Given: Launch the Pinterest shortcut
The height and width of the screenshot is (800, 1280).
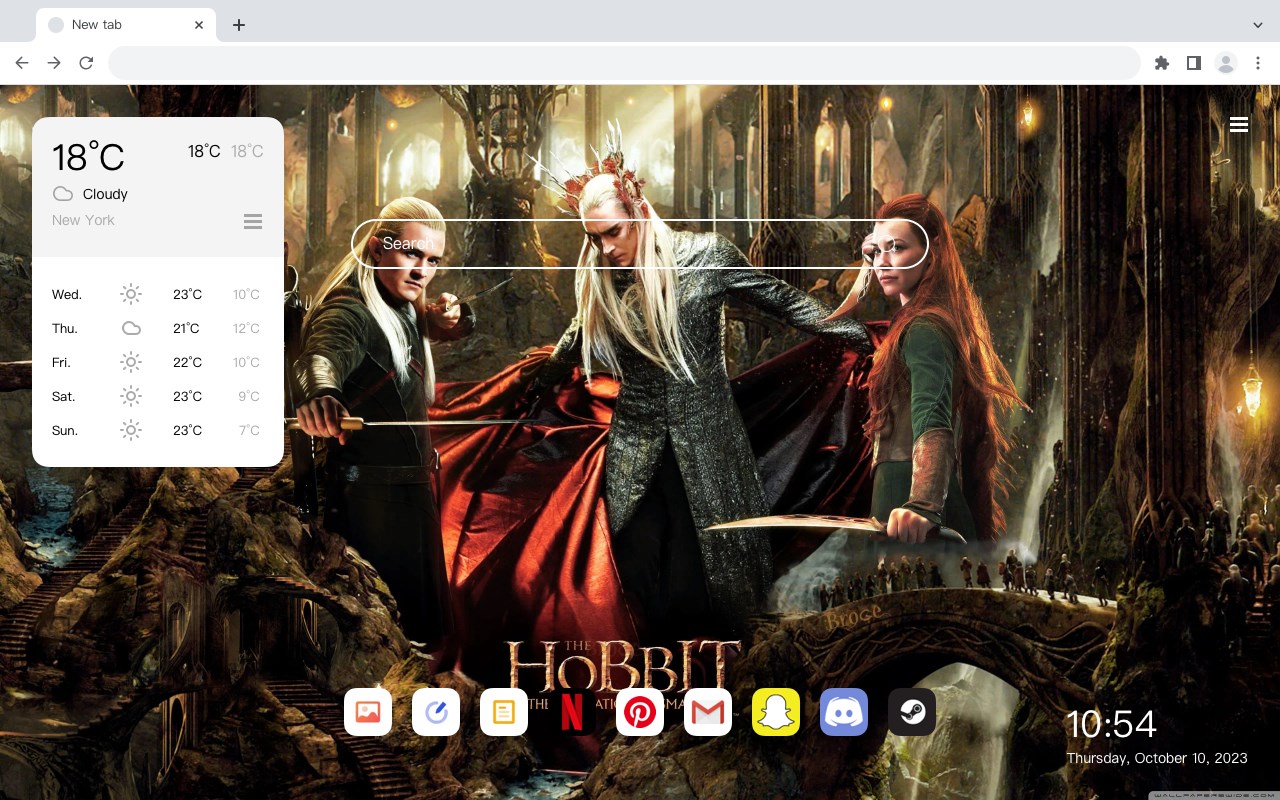Looking at the screenshot, I should pos(640,712).
